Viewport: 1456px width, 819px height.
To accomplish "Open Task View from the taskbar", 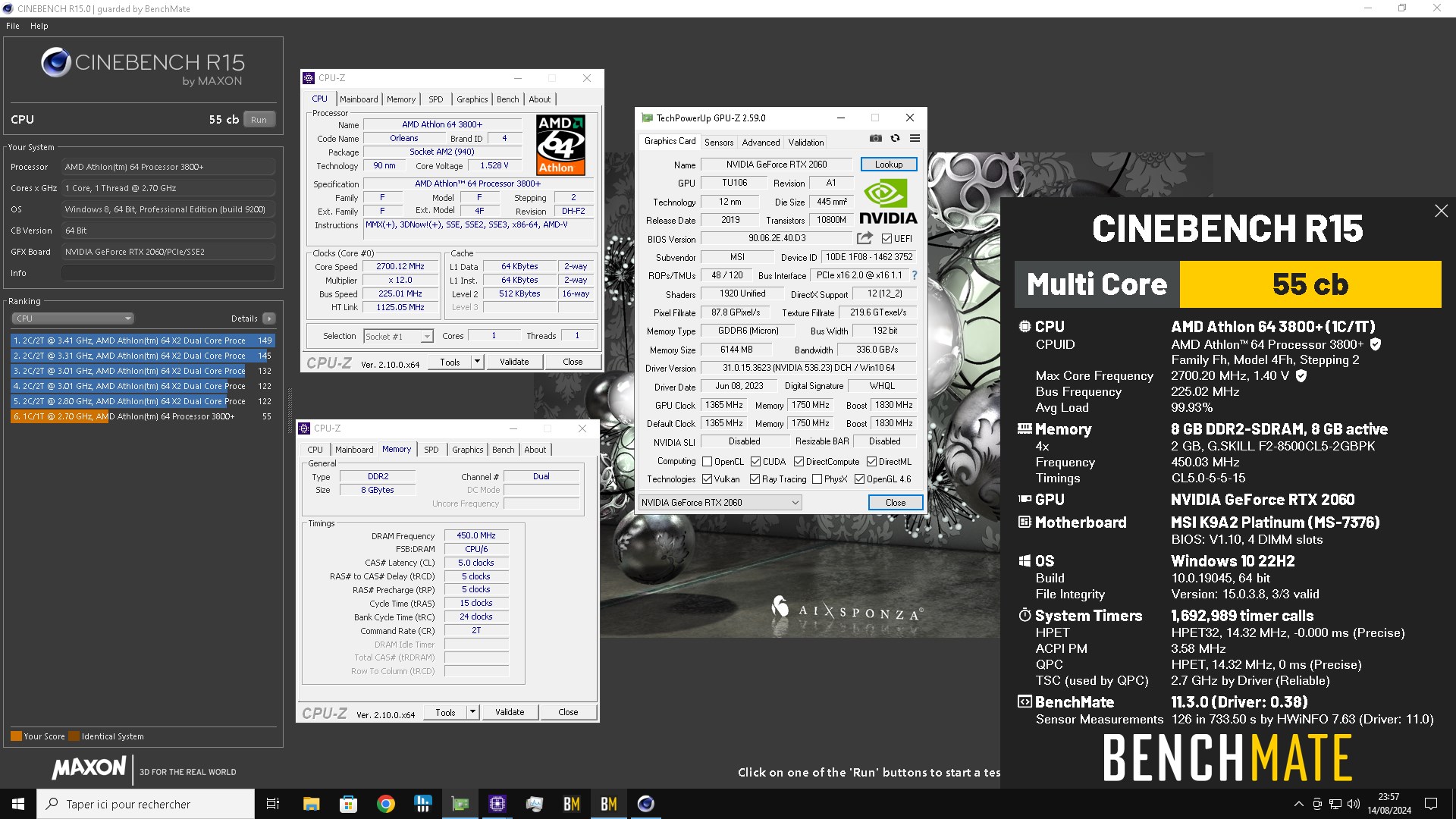I will (x=273, y=804).
